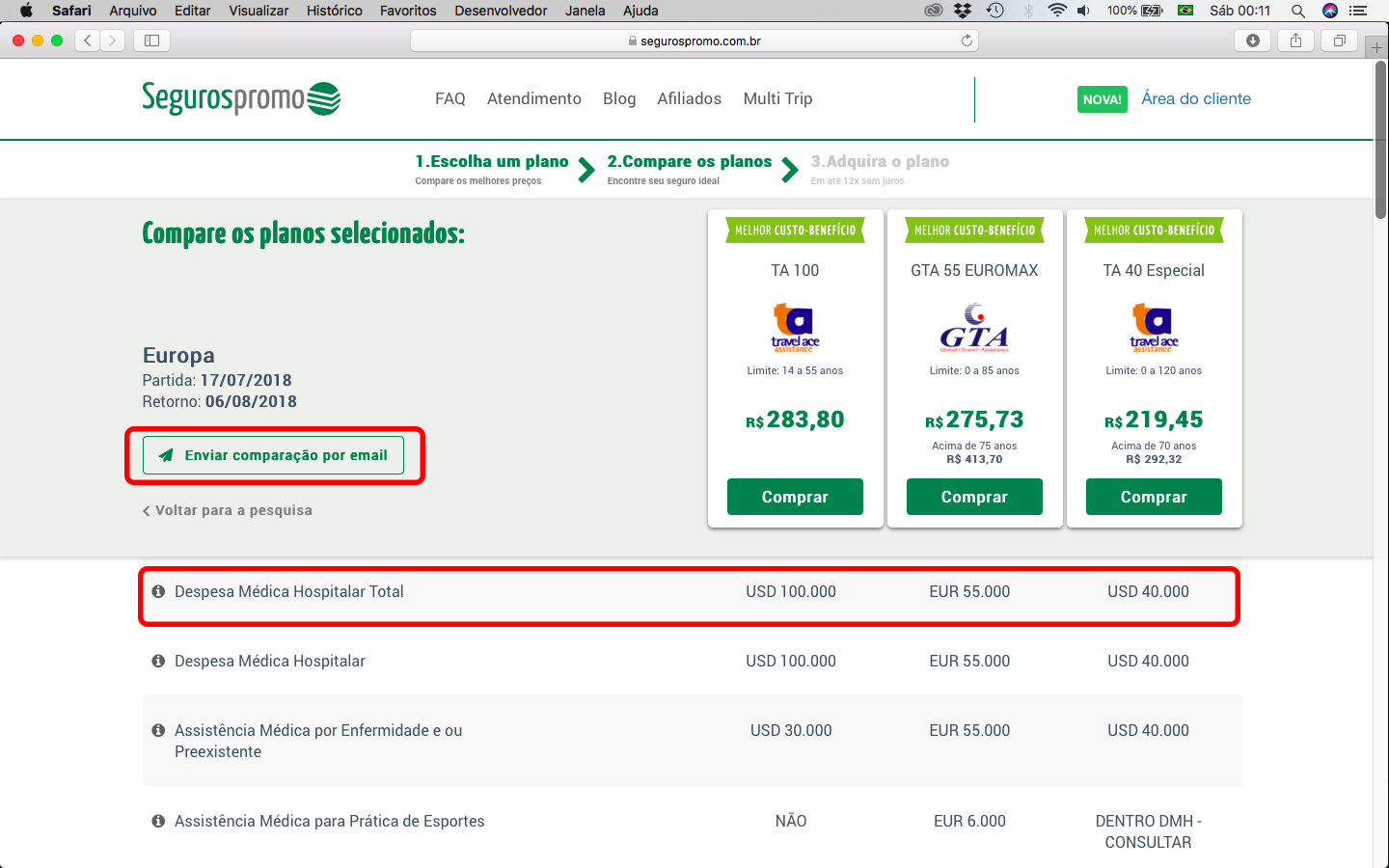Open the Histórico menu
The width and height of the screenshot is (1389, 868).
tap(335, 11)
